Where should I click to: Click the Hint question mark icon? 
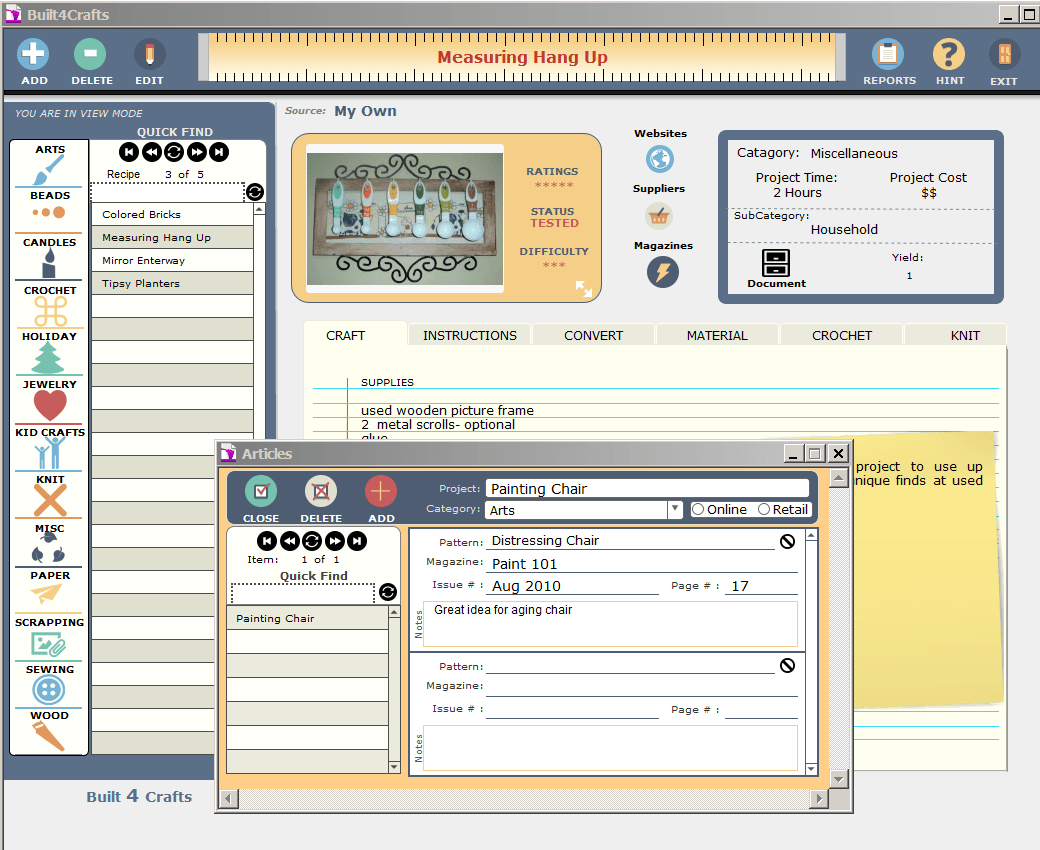[948, 55]
